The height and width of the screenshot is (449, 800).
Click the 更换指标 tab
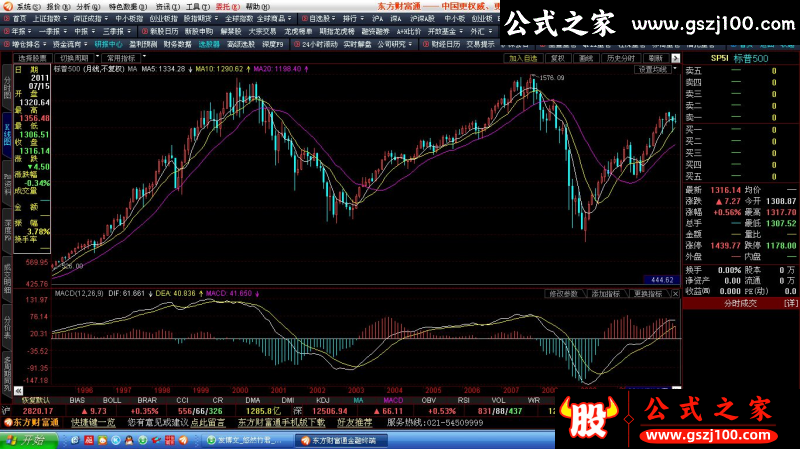648,294
